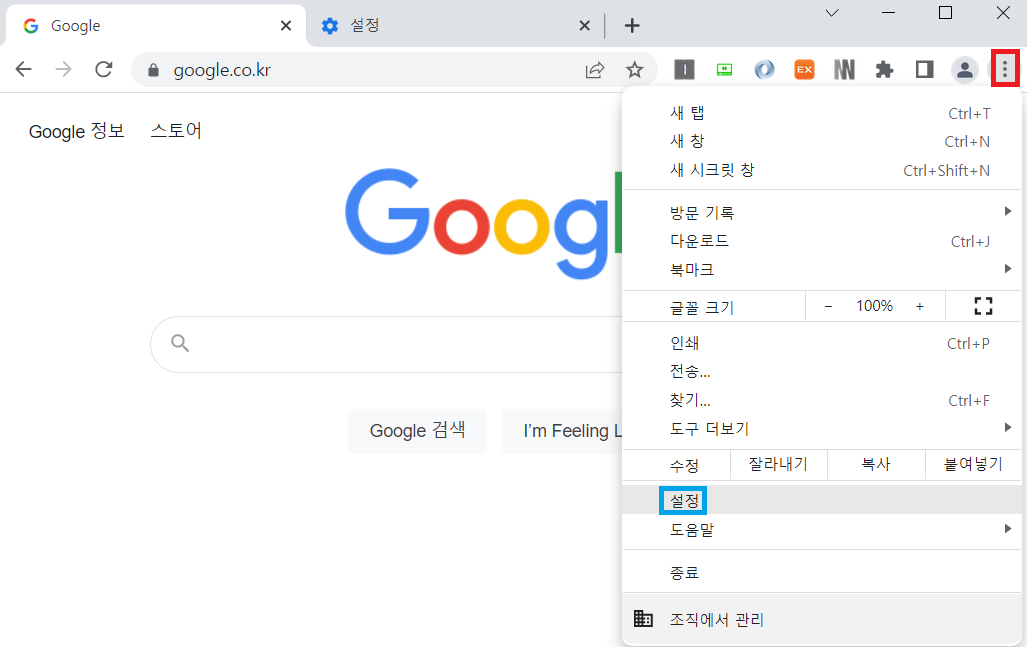The height and width of the screenshot is (647, 1027).
Task: Click the 100% zoom value
Action: pos(874,306)
